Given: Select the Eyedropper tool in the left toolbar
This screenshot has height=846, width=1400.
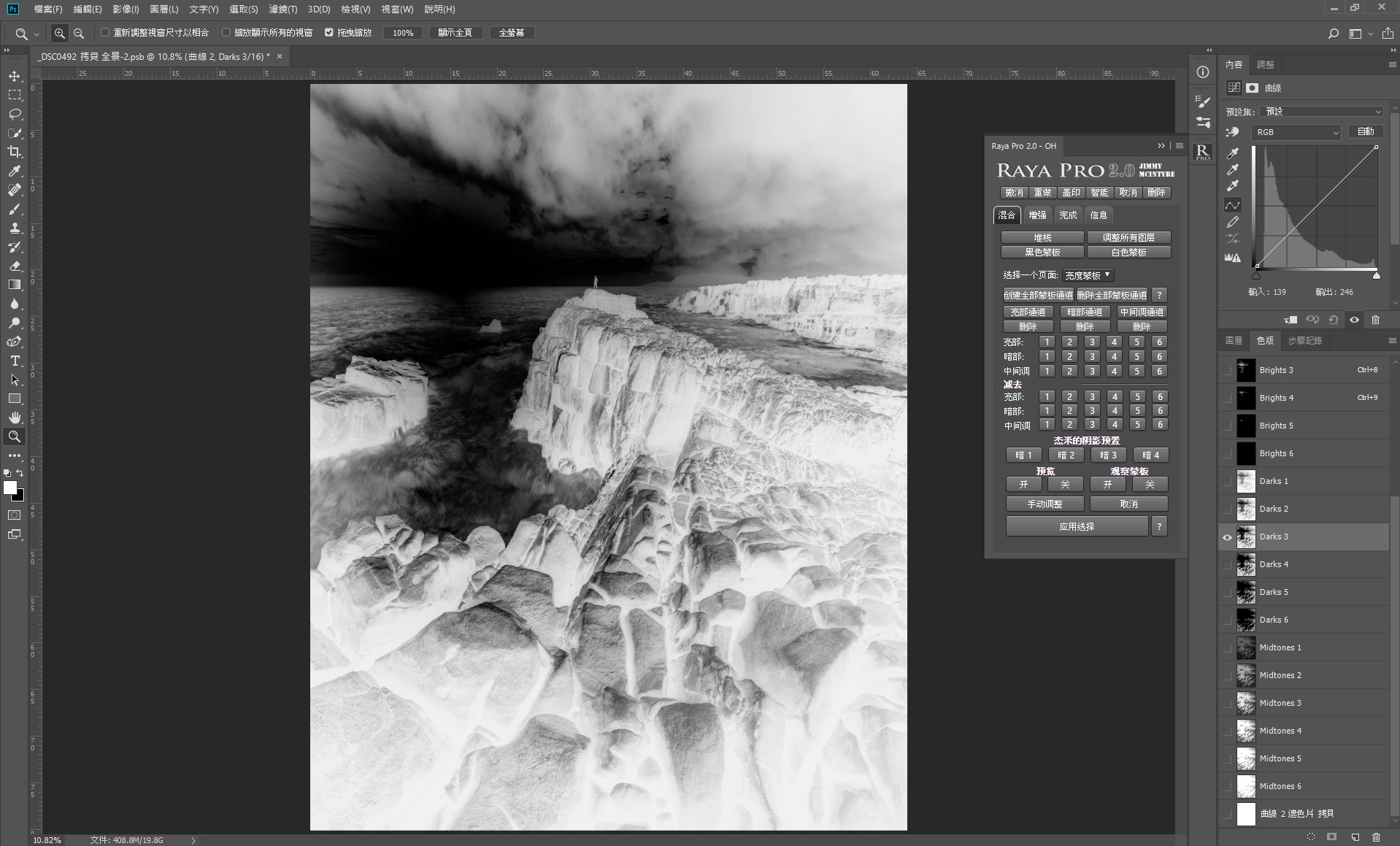Looking at the screenshot, I should point(15,171).
